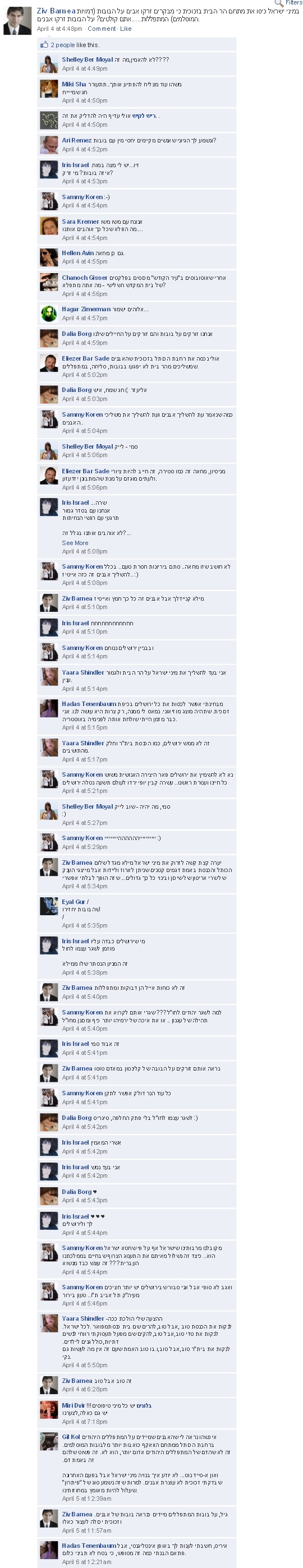Click the Comment link under the post
Viewport: 303px width, 1568px height.
pos(102,29)
